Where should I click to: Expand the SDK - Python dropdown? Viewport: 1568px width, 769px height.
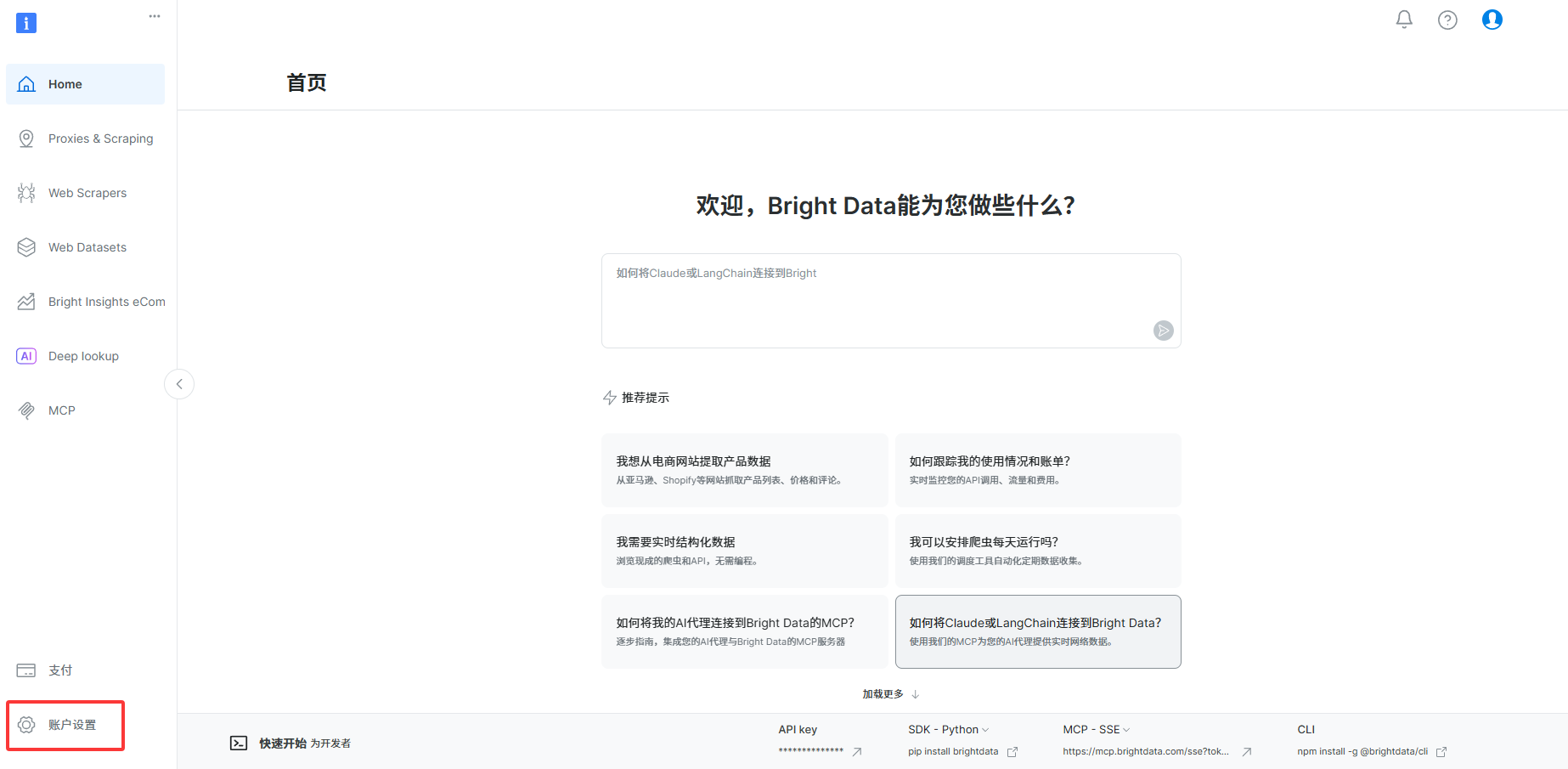point(949,730)
